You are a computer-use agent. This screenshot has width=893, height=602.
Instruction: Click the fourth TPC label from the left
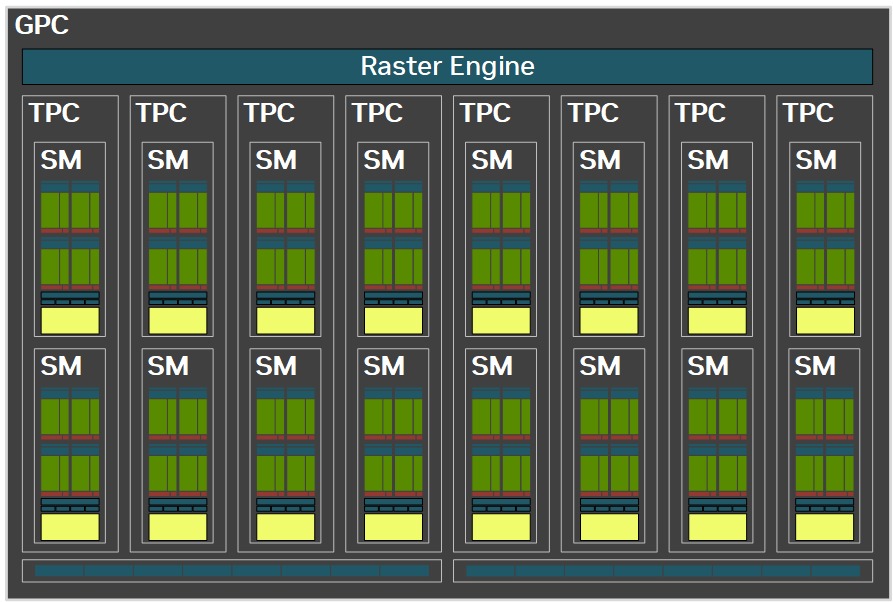point(377,113)
